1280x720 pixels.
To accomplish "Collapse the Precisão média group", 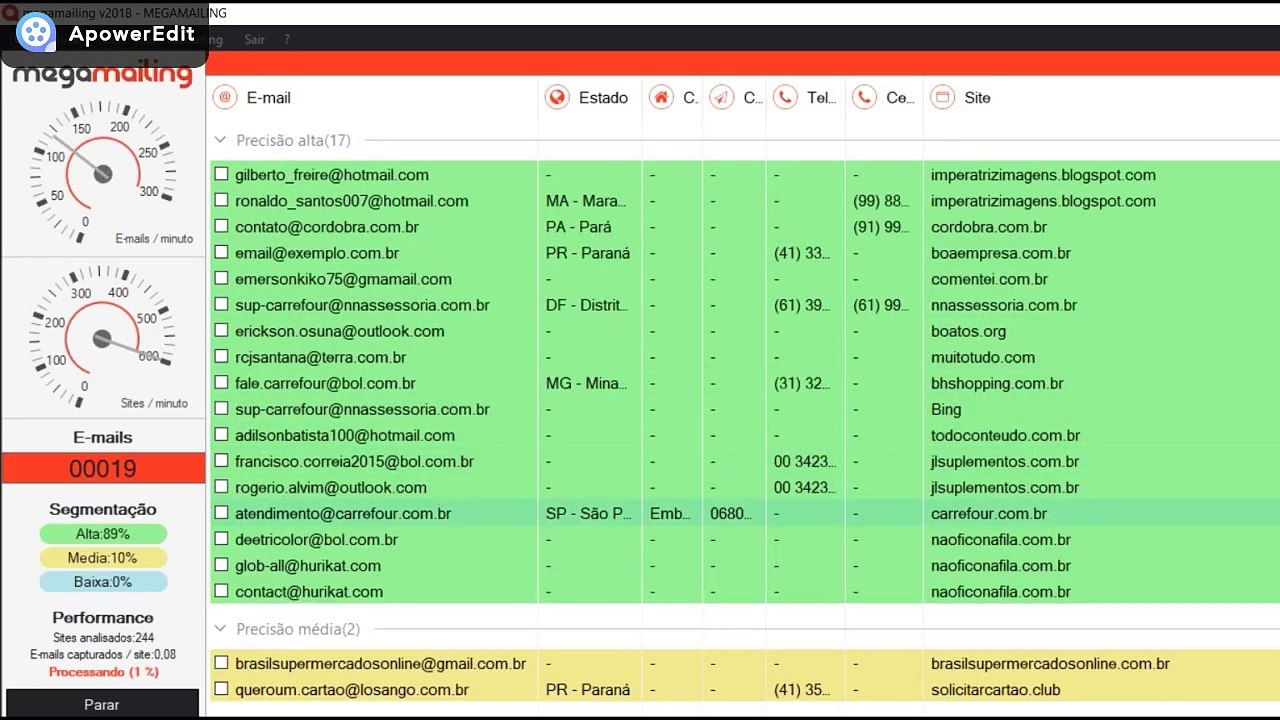I will 221,629.
